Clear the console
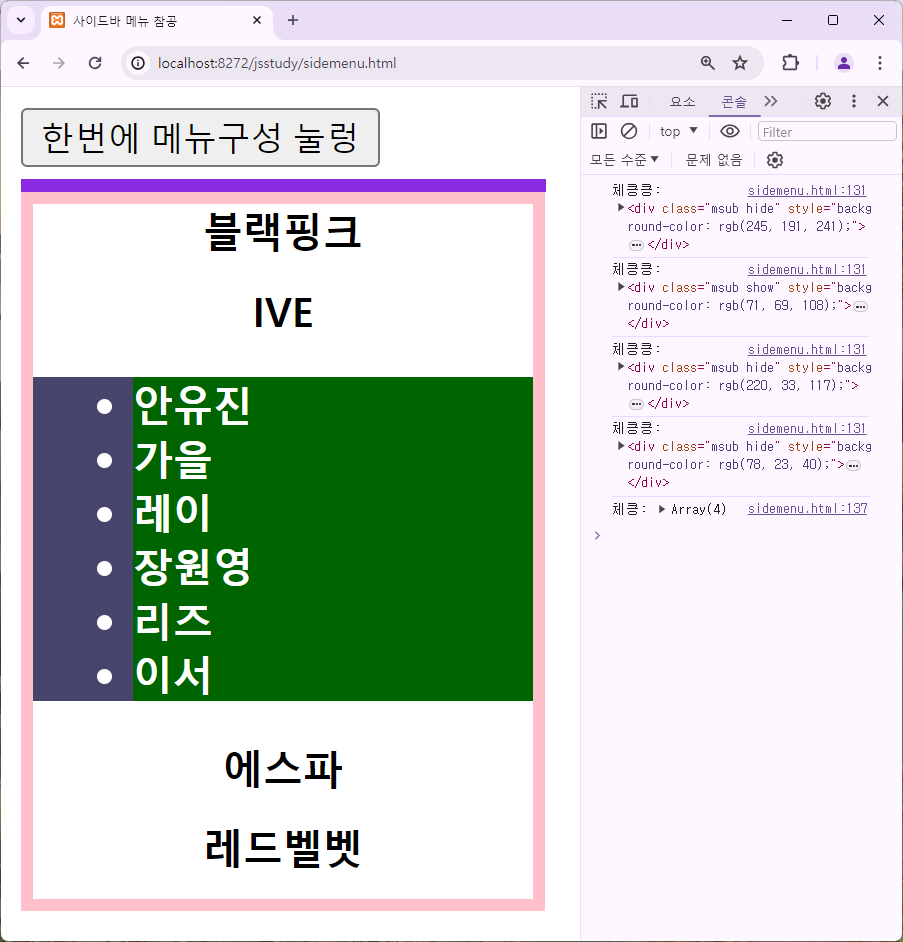The height and width of the screenshot is (942, 903). pyautogui.click(x=629, y=131)
